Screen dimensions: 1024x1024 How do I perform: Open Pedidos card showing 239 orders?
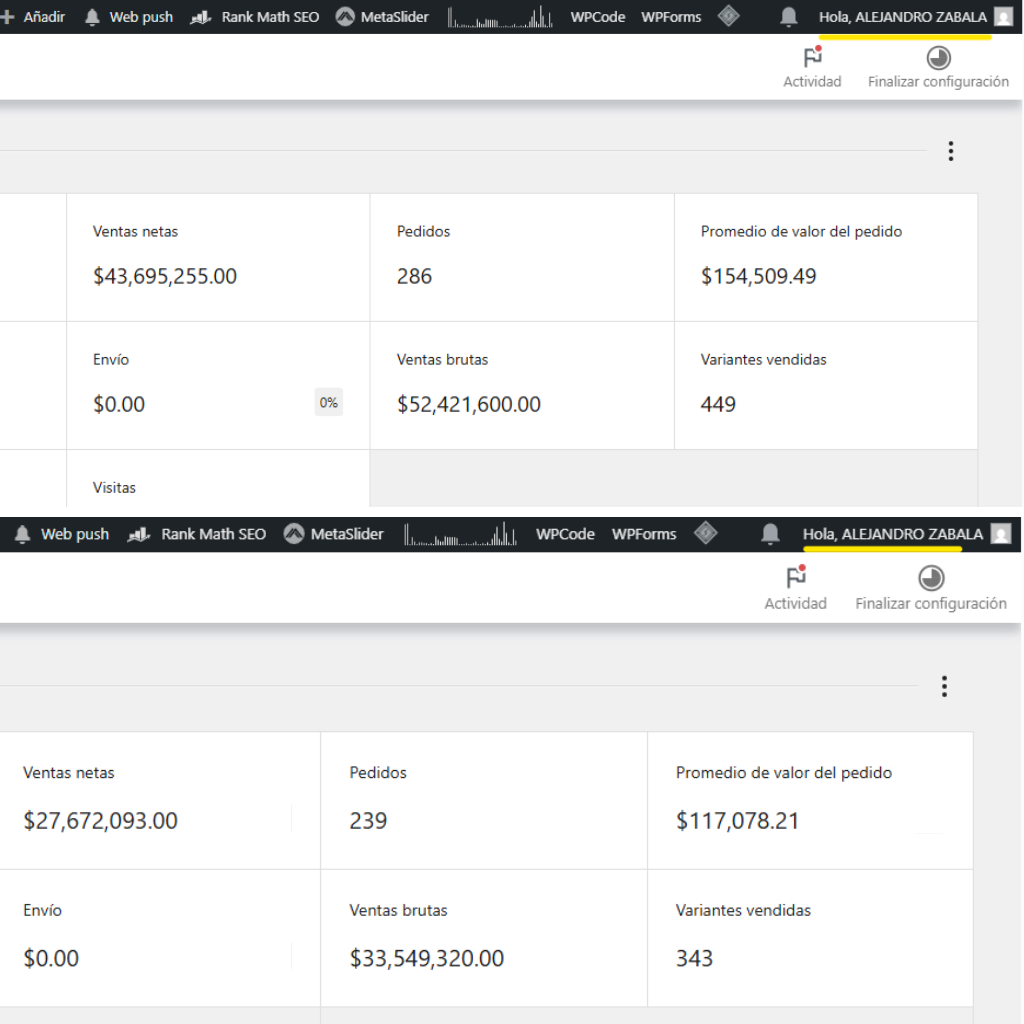(x=483, y=800)
